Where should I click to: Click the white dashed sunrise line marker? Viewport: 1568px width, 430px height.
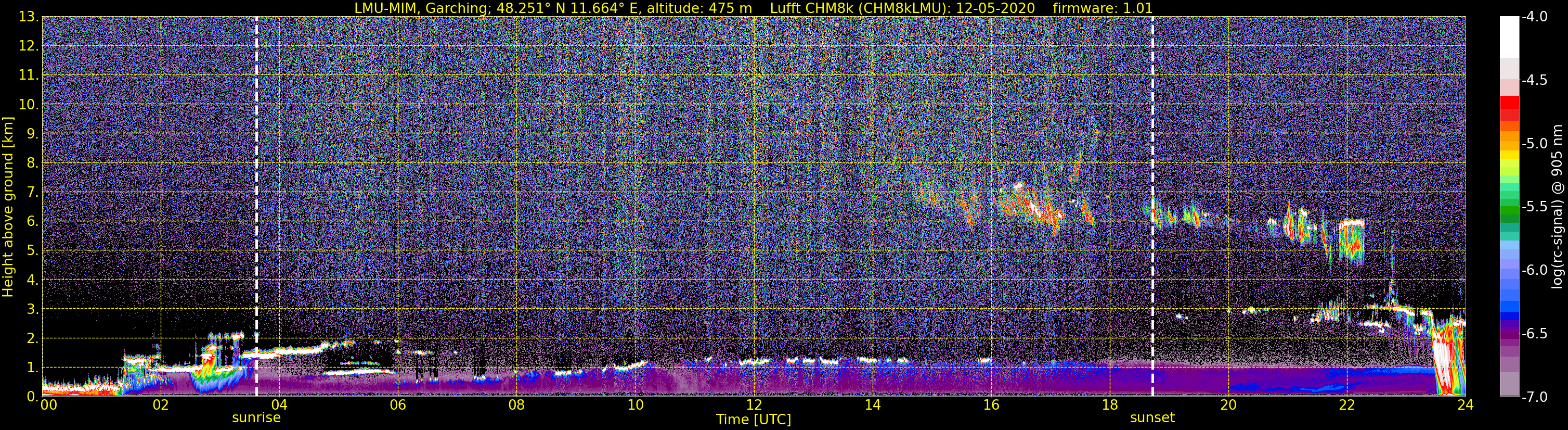(256, 207)
